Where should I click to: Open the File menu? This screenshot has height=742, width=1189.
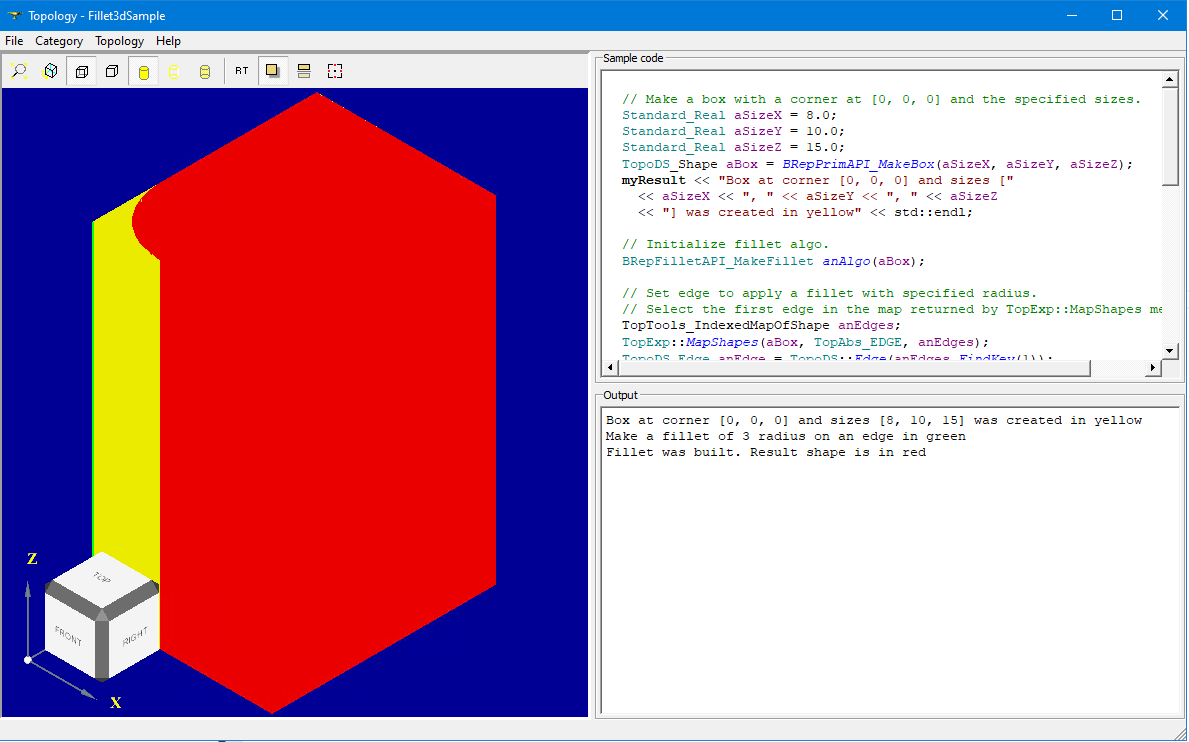[15, 41]
